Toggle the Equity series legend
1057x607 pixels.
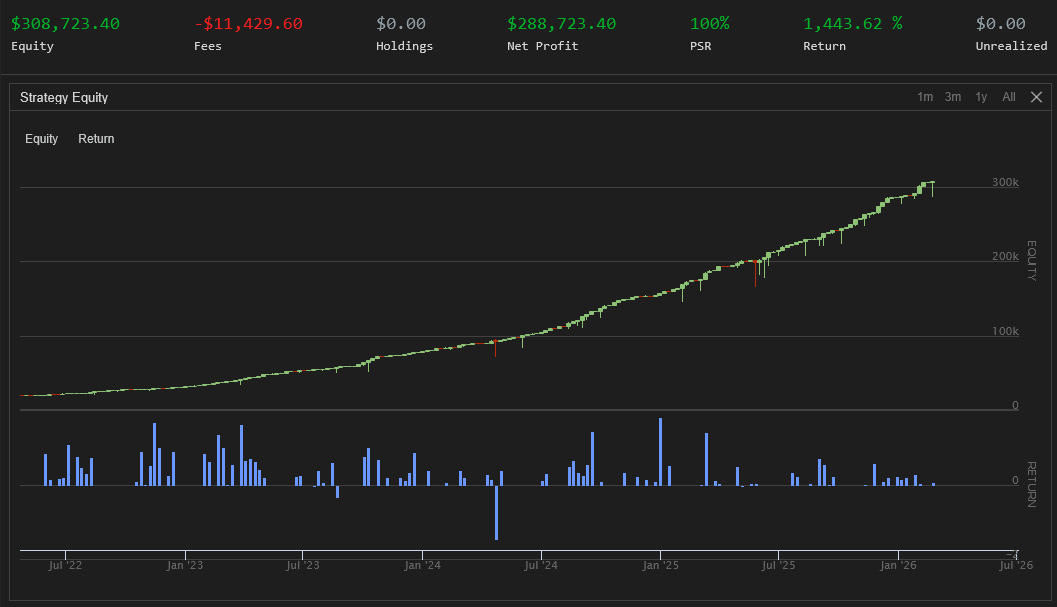tap(41, 139)
